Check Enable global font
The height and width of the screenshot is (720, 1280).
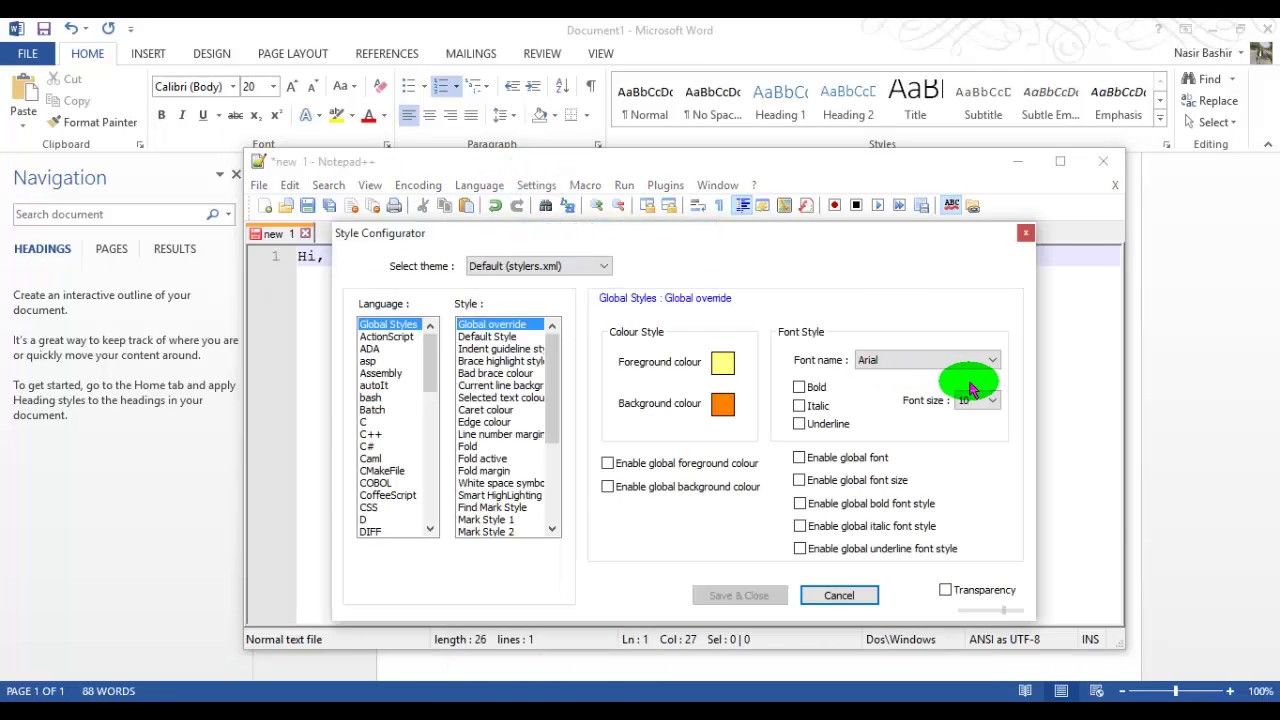coord(799,457)
